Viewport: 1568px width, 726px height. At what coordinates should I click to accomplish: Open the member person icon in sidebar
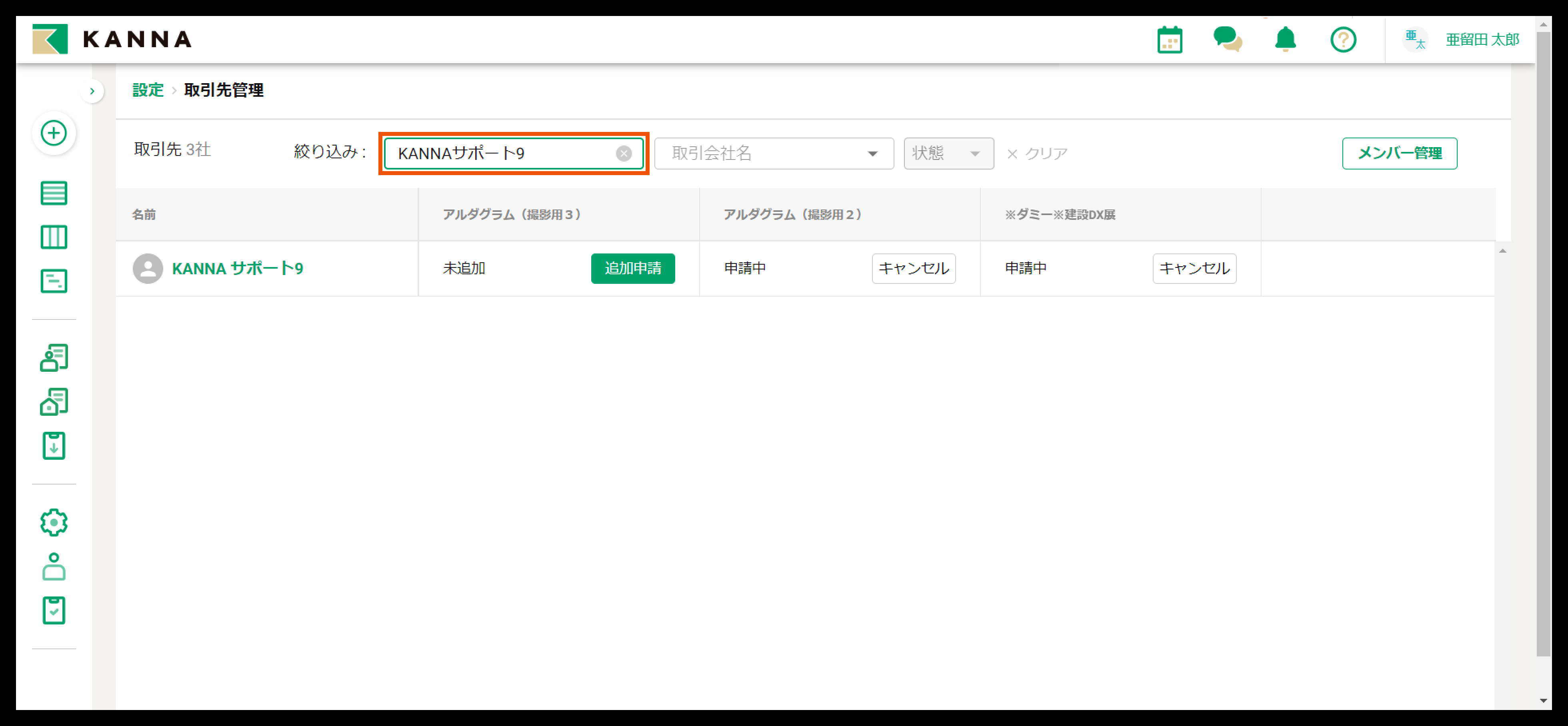point(54,566)
